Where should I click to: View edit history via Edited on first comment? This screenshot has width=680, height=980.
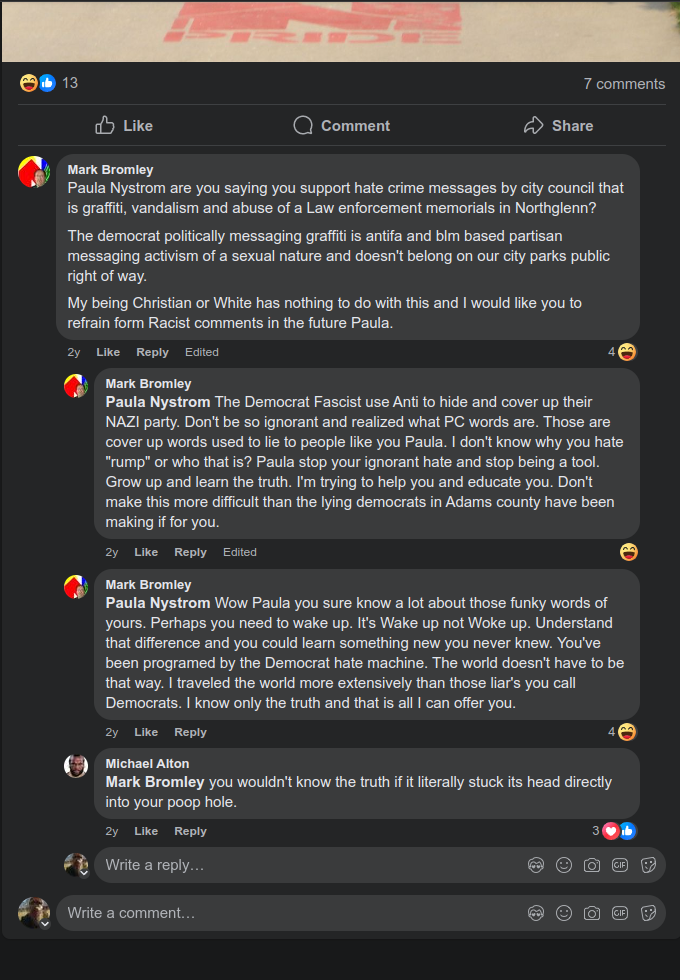pyautogui.click(x=202, y=352)
